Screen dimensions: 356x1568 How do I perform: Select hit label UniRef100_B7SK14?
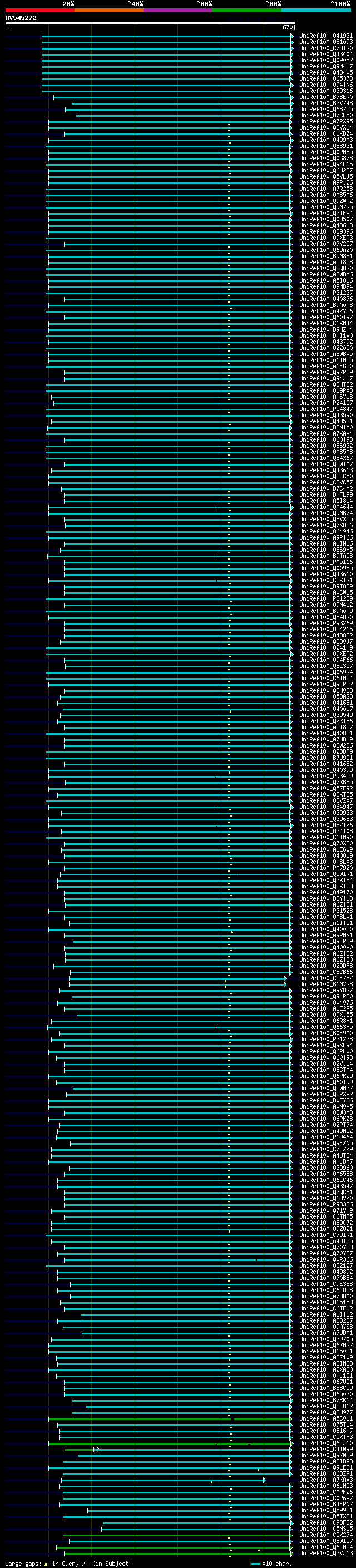pyautogui.click(x=325, y=1400)
